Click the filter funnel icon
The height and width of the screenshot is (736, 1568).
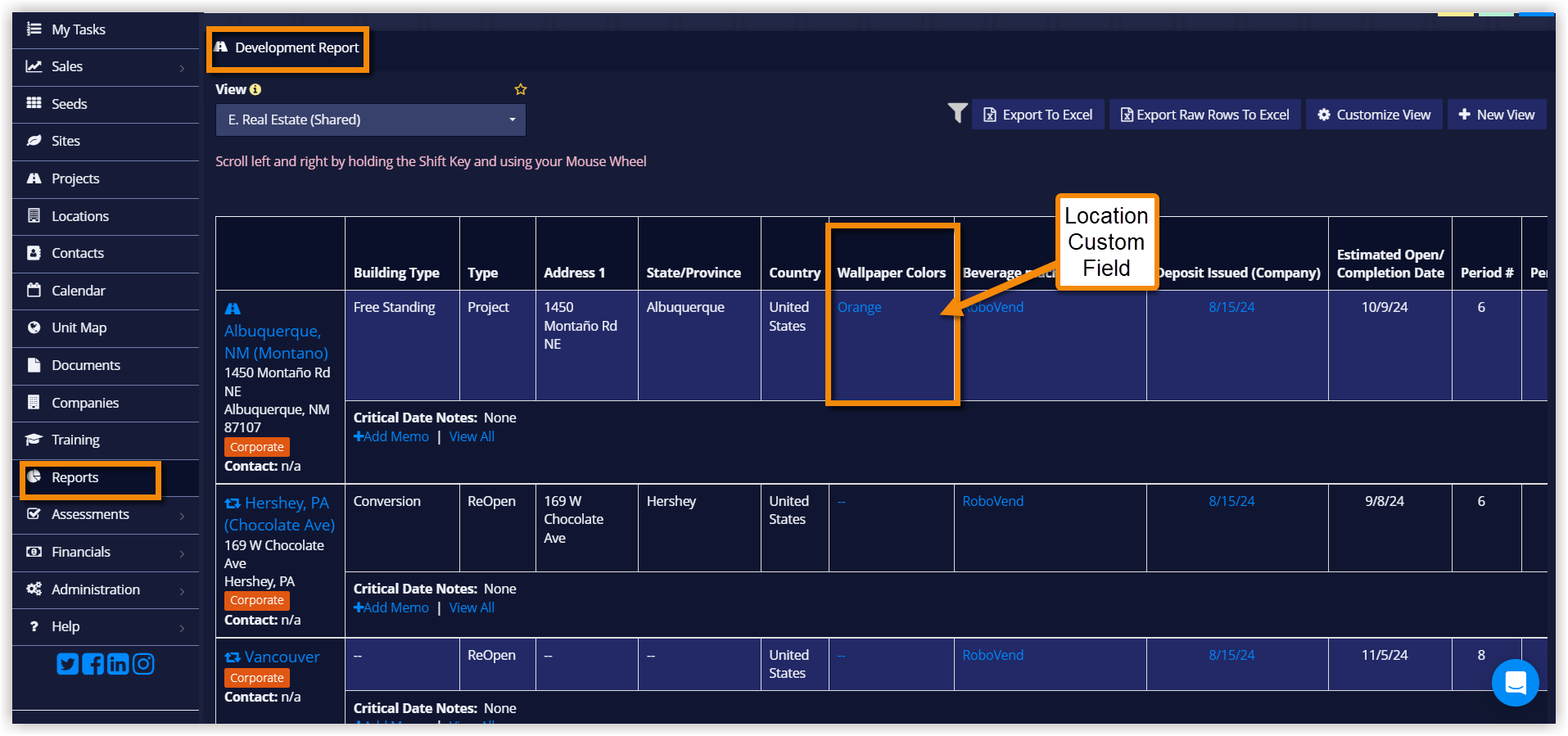[x=957, y=113]
